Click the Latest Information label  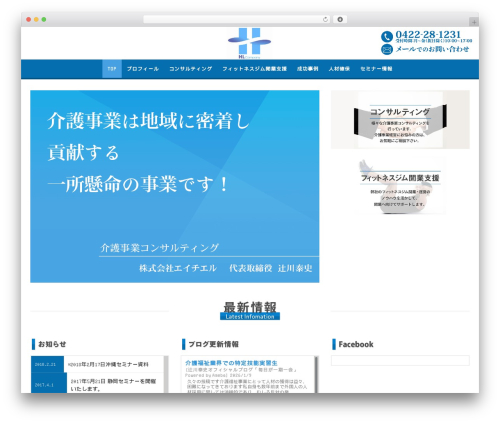[x=250, y=317]
